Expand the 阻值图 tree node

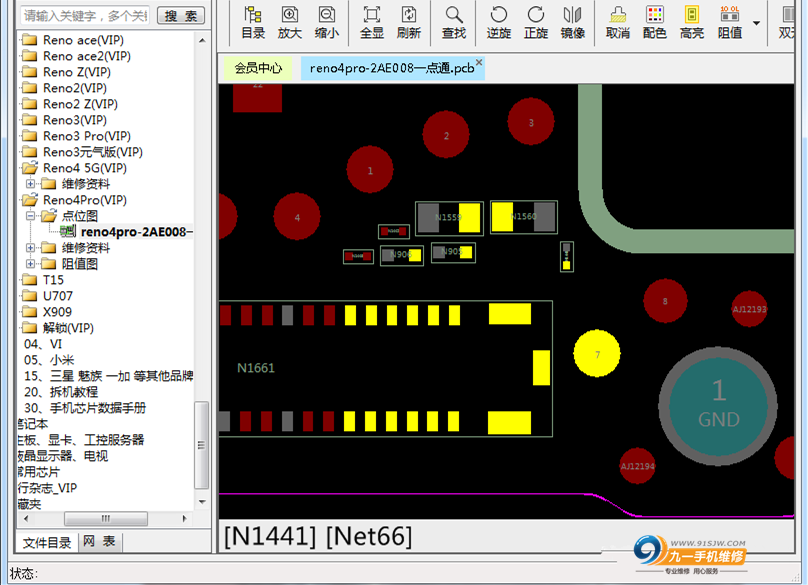coord(30,263)
